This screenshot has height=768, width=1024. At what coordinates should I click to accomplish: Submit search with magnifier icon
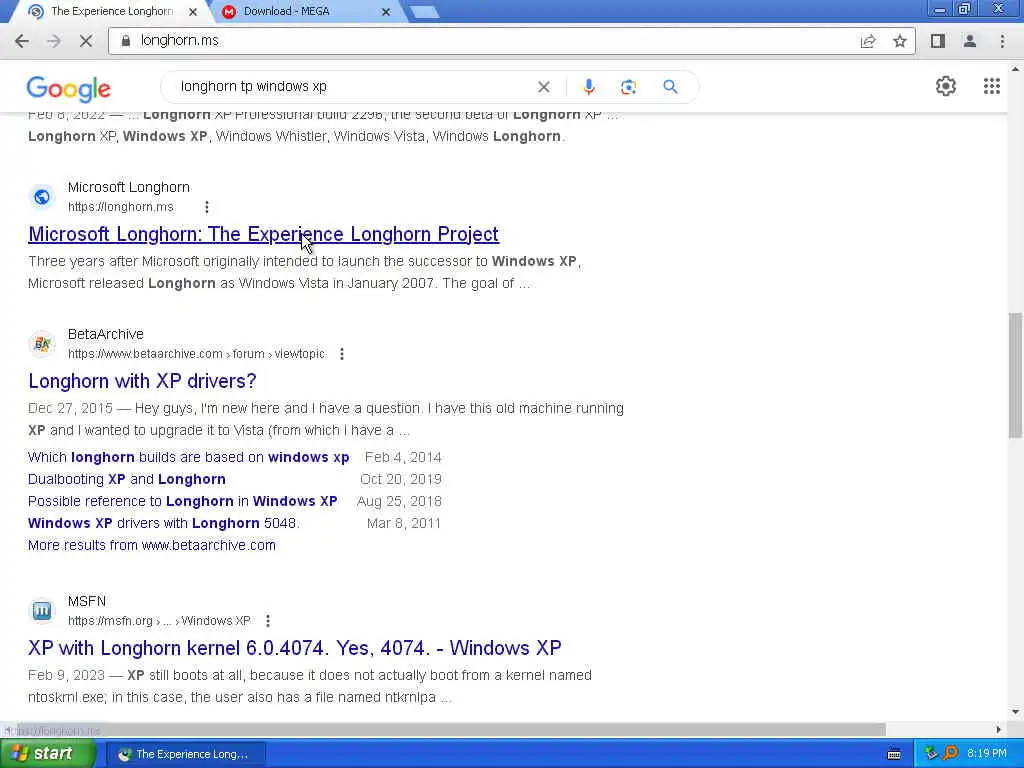670,87
